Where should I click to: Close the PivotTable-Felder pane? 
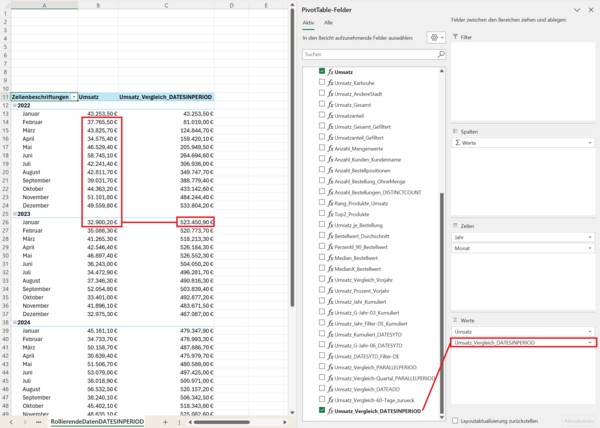590,10
